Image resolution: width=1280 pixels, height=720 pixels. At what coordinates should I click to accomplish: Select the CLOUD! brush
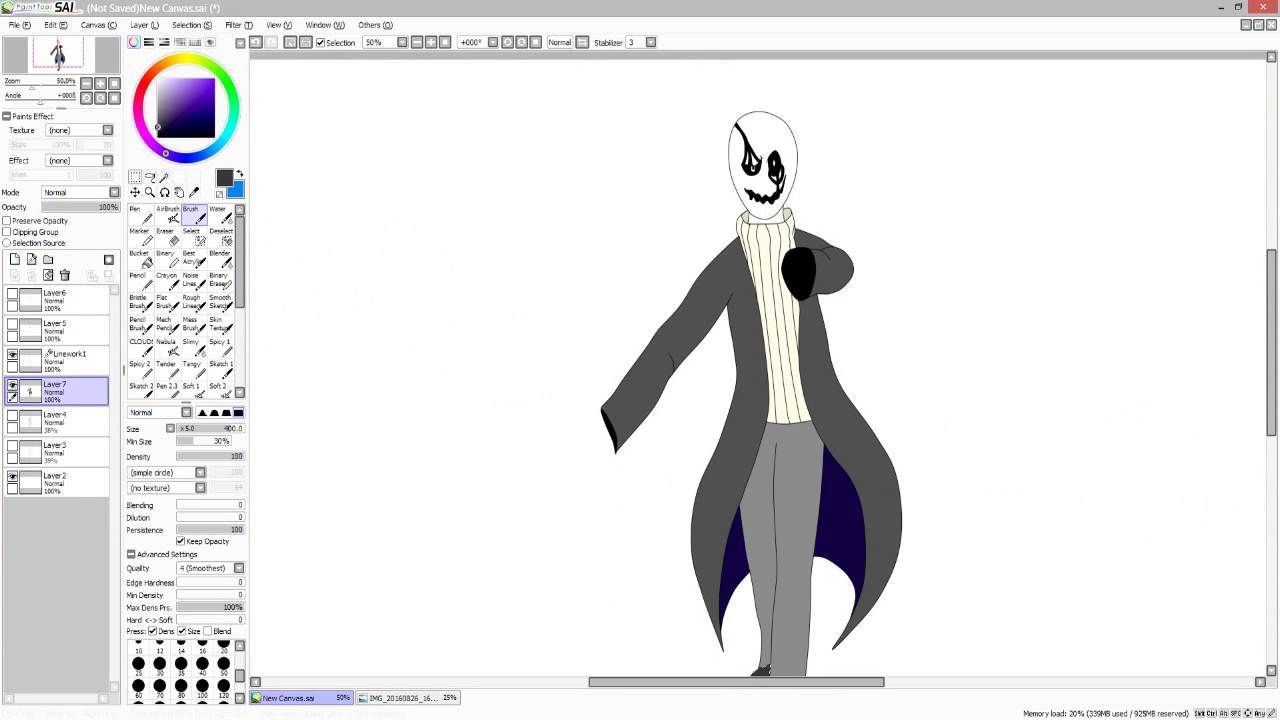(140, 347)
